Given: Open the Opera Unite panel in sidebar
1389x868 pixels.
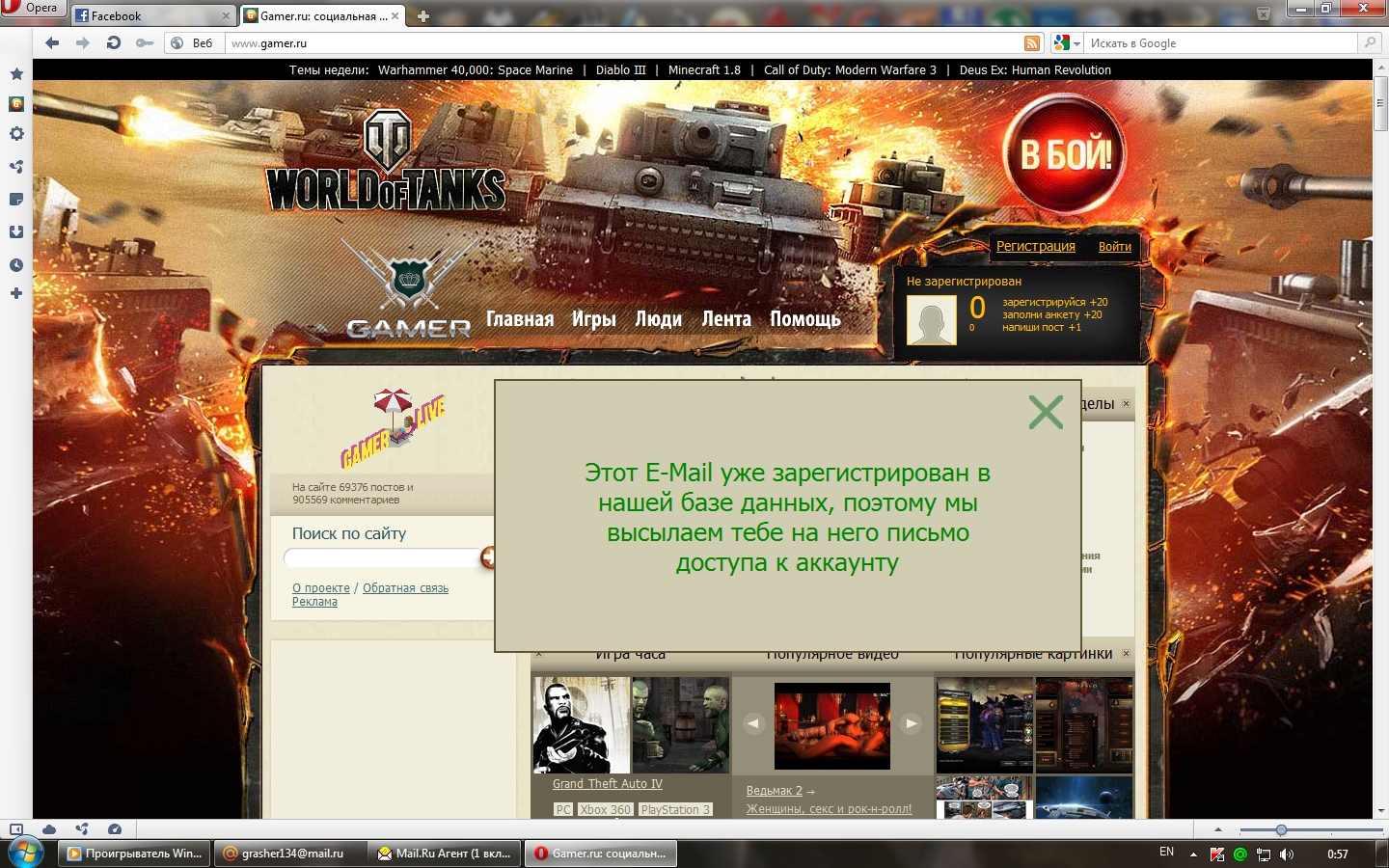Looking at the screenshot, I should [x=16, y=166].
